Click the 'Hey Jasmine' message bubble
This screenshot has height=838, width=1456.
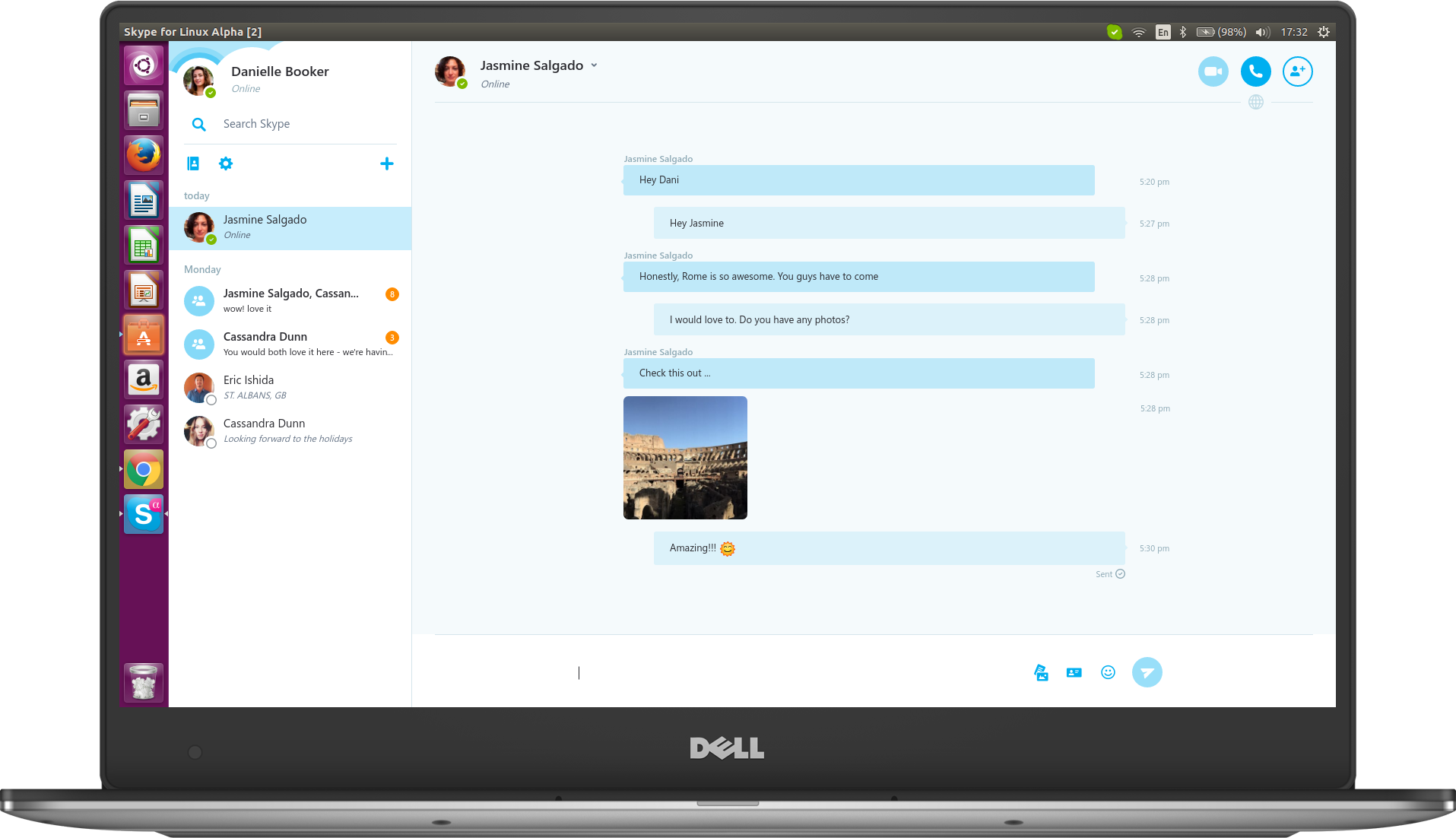point(889,223)
